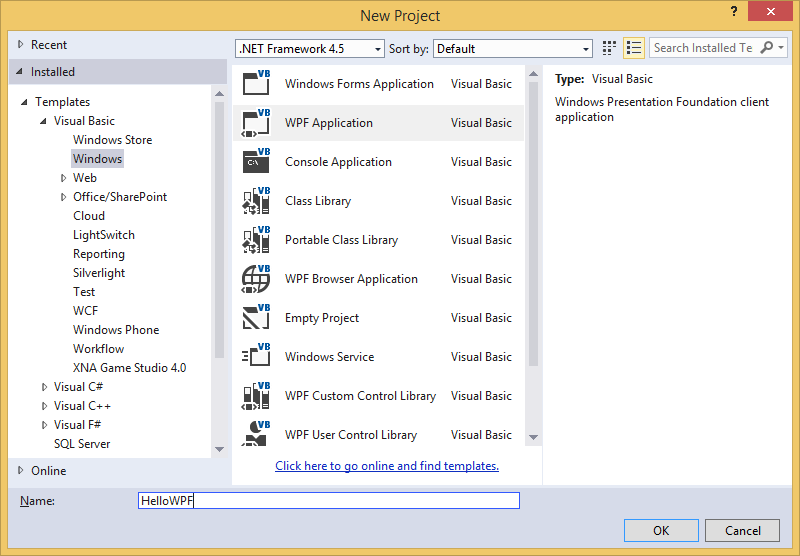Select XNA Game Studio 4.0 category
Viewport: 800px width, 556px height.
coord(129,368)
